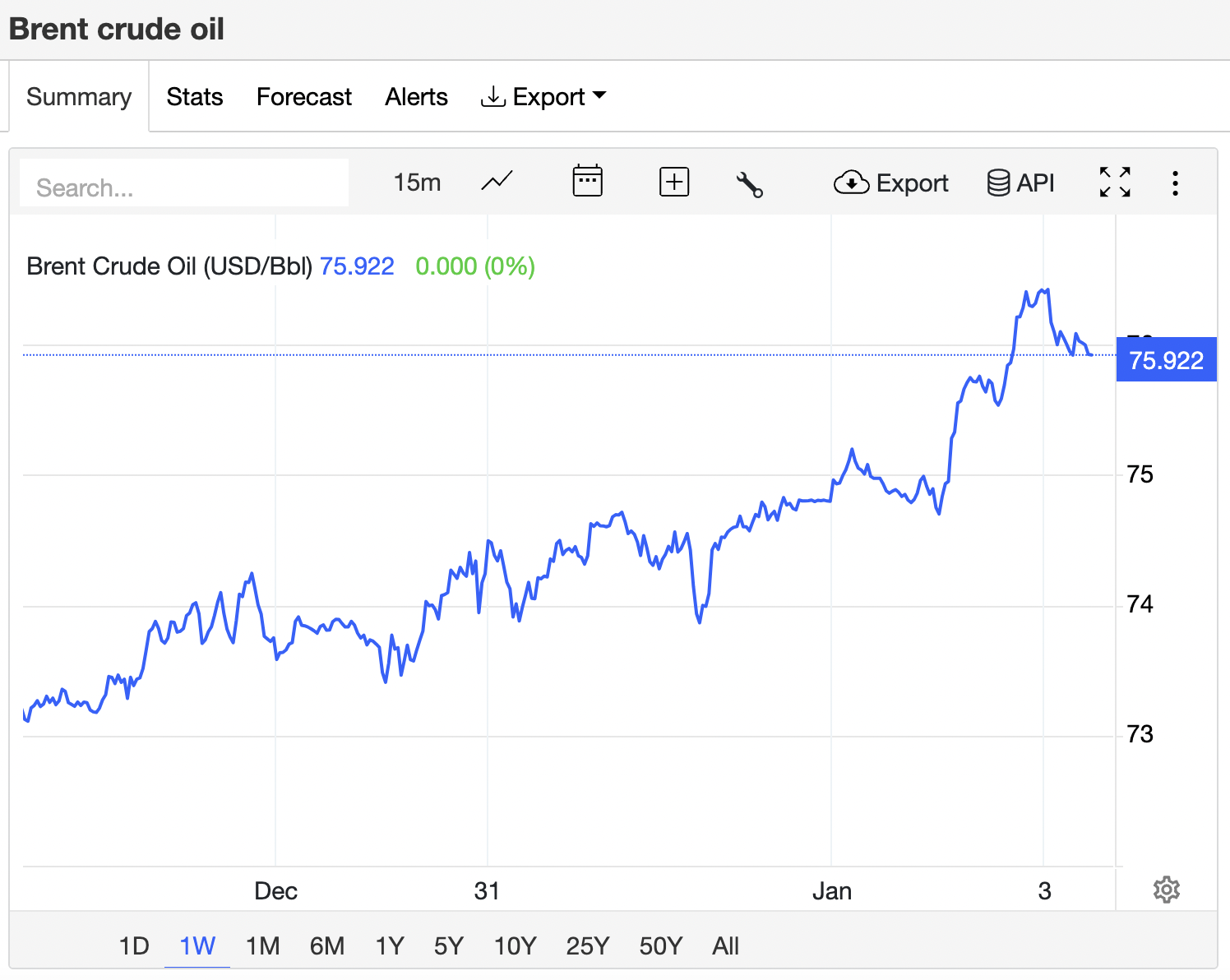The image size is (1230, 980).
Task: Switch to the Summary tab
Action: (x=79, y=97)
